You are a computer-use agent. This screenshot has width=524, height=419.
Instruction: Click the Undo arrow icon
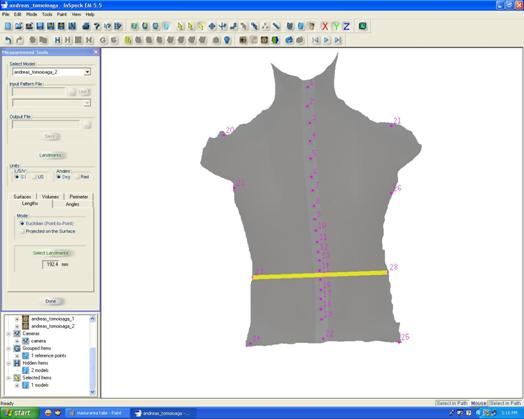pos(8,40)
